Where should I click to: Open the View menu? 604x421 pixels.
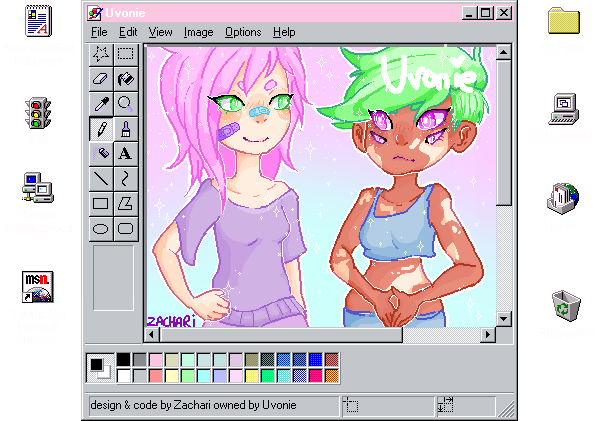160,32
